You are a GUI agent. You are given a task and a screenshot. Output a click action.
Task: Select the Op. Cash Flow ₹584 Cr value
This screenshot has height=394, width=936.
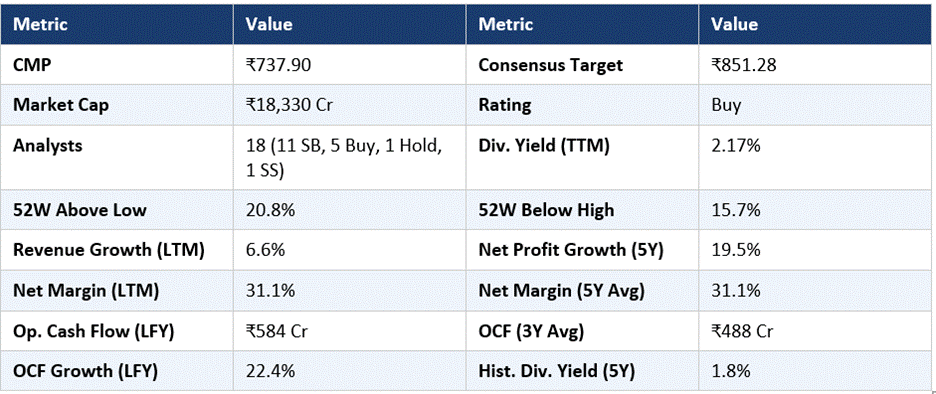click(278, 331)
